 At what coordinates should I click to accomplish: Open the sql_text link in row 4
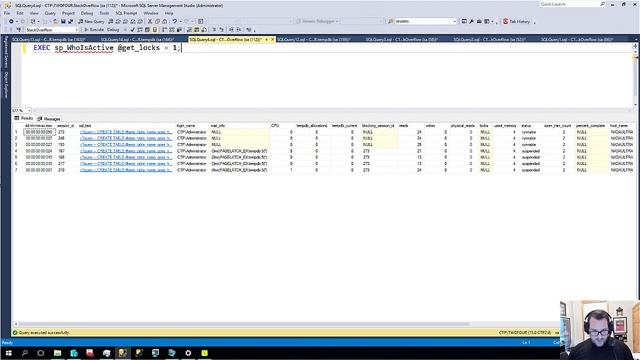pyautogui.click(x=126, y=151)
